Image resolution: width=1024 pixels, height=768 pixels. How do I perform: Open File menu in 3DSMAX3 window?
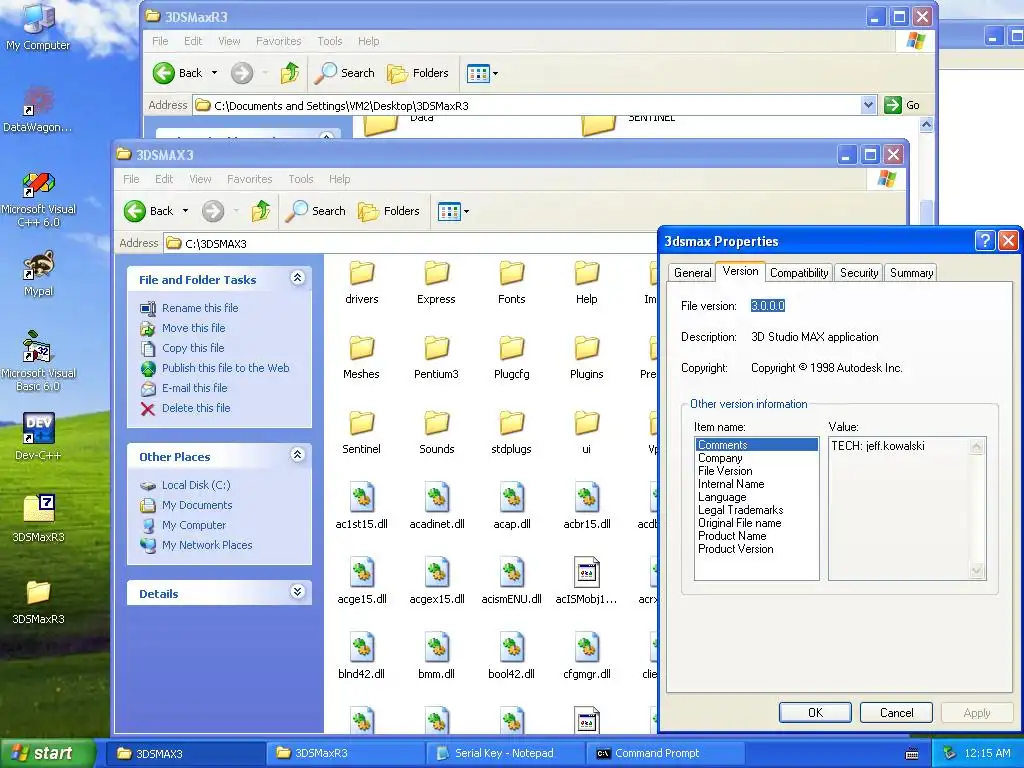[x=131, y=179]
